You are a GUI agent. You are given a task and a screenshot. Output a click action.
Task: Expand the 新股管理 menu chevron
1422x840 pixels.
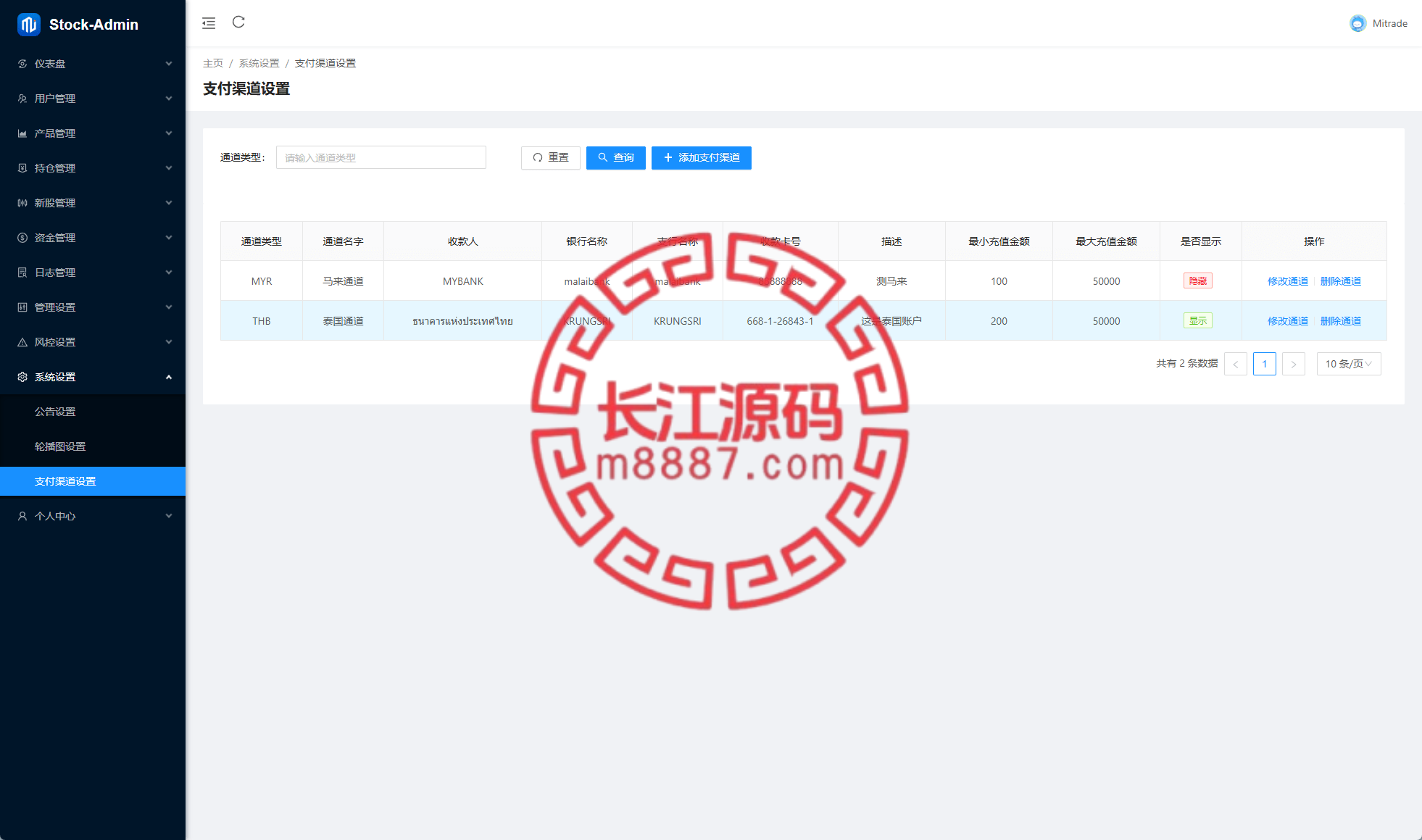click(169, 203)
